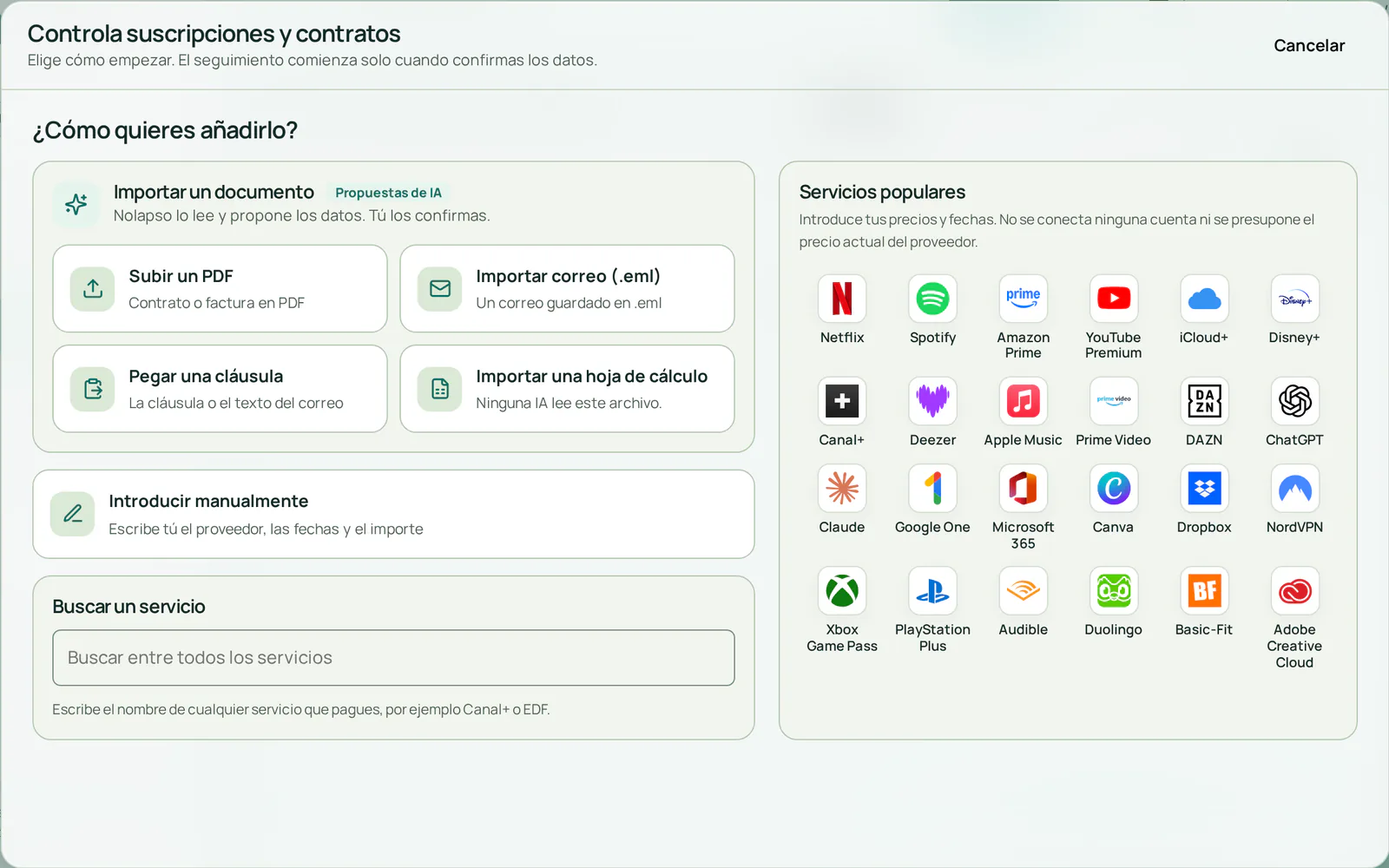1389x868 pixels.
Task: Pick the Xbox Game Pass icon
Action: tap(842, 591)
